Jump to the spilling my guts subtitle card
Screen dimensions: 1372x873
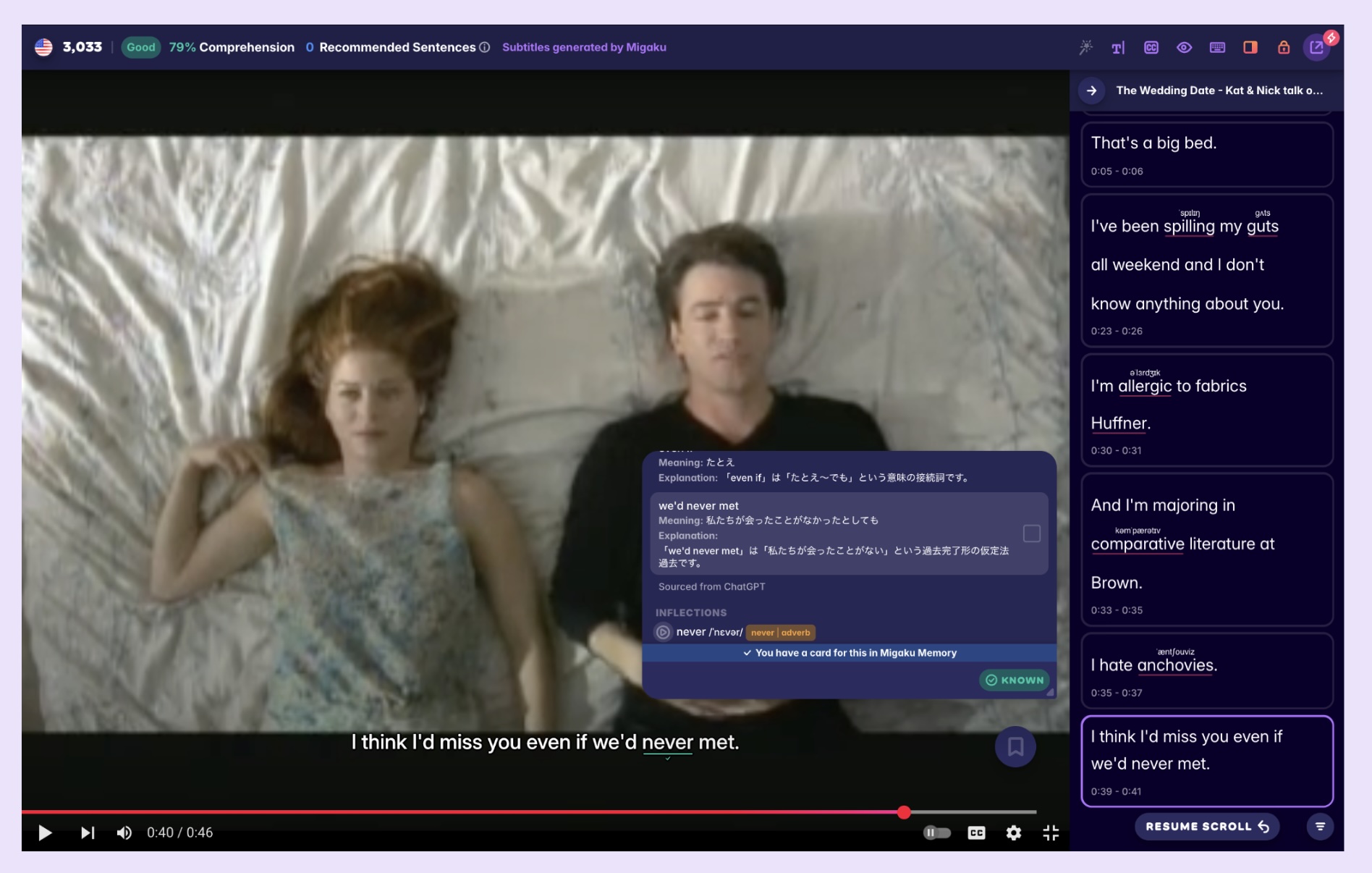click(x=1207, y=270)
